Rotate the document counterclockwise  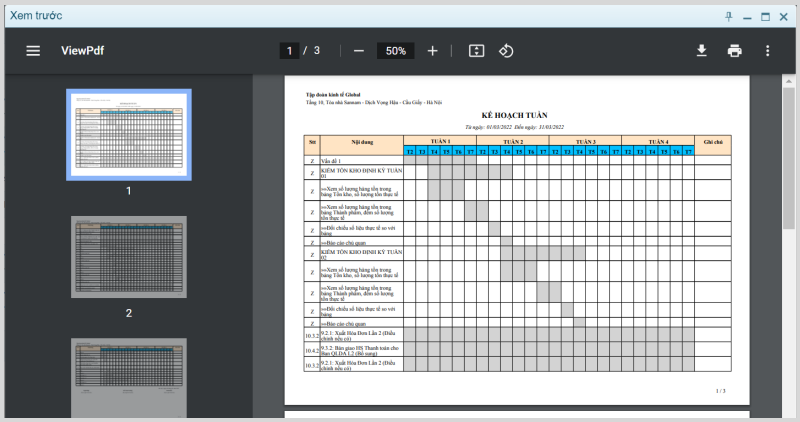pyautogui.click(x=506, y=51)
